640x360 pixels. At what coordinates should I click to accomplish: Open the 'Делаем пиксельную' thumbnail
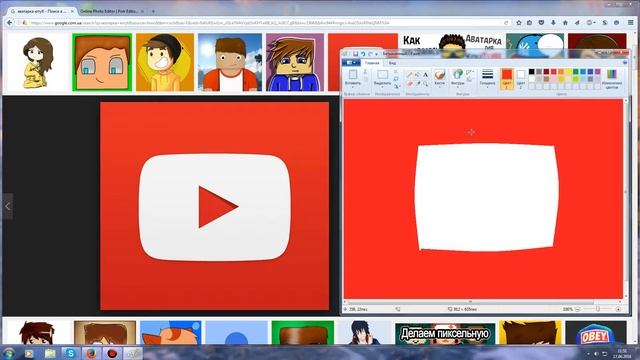[445, 333]
